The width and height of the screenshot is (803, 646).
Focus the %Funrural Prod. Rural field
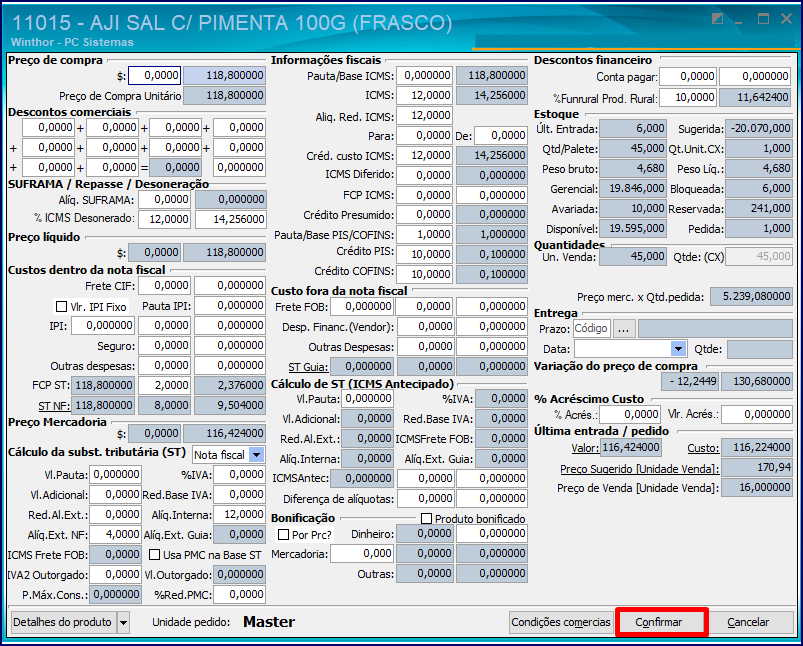(x=688, y=97)
